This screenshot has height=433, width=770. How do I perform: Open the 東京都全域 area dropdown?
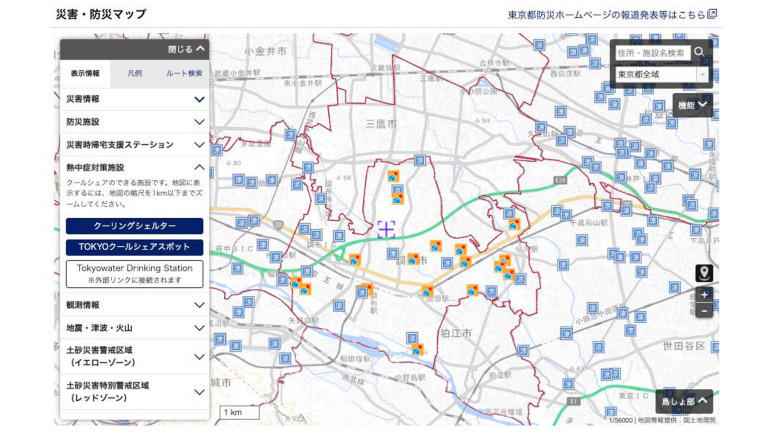[661, 74]
